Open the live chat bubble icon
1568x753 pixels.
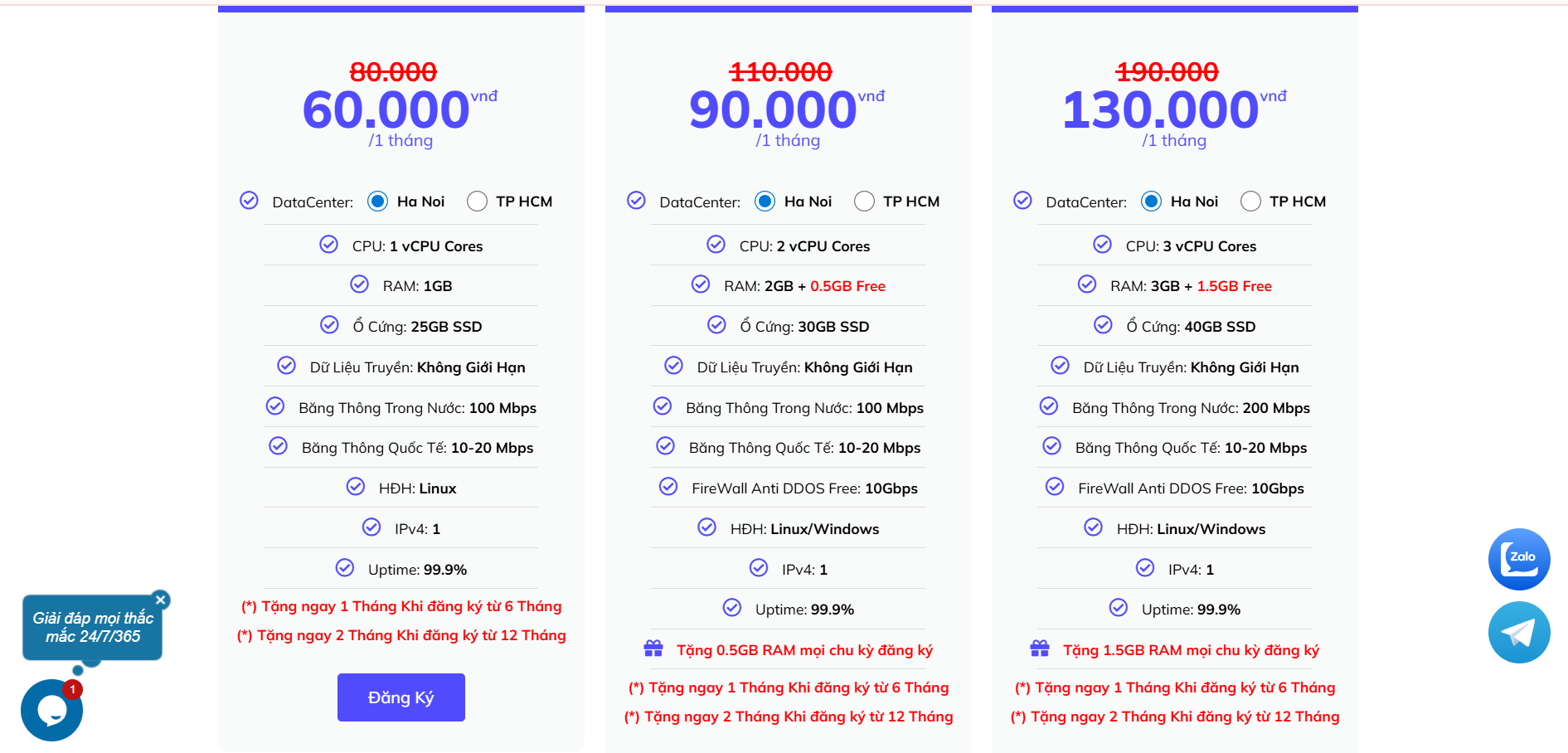coord(51,710)
